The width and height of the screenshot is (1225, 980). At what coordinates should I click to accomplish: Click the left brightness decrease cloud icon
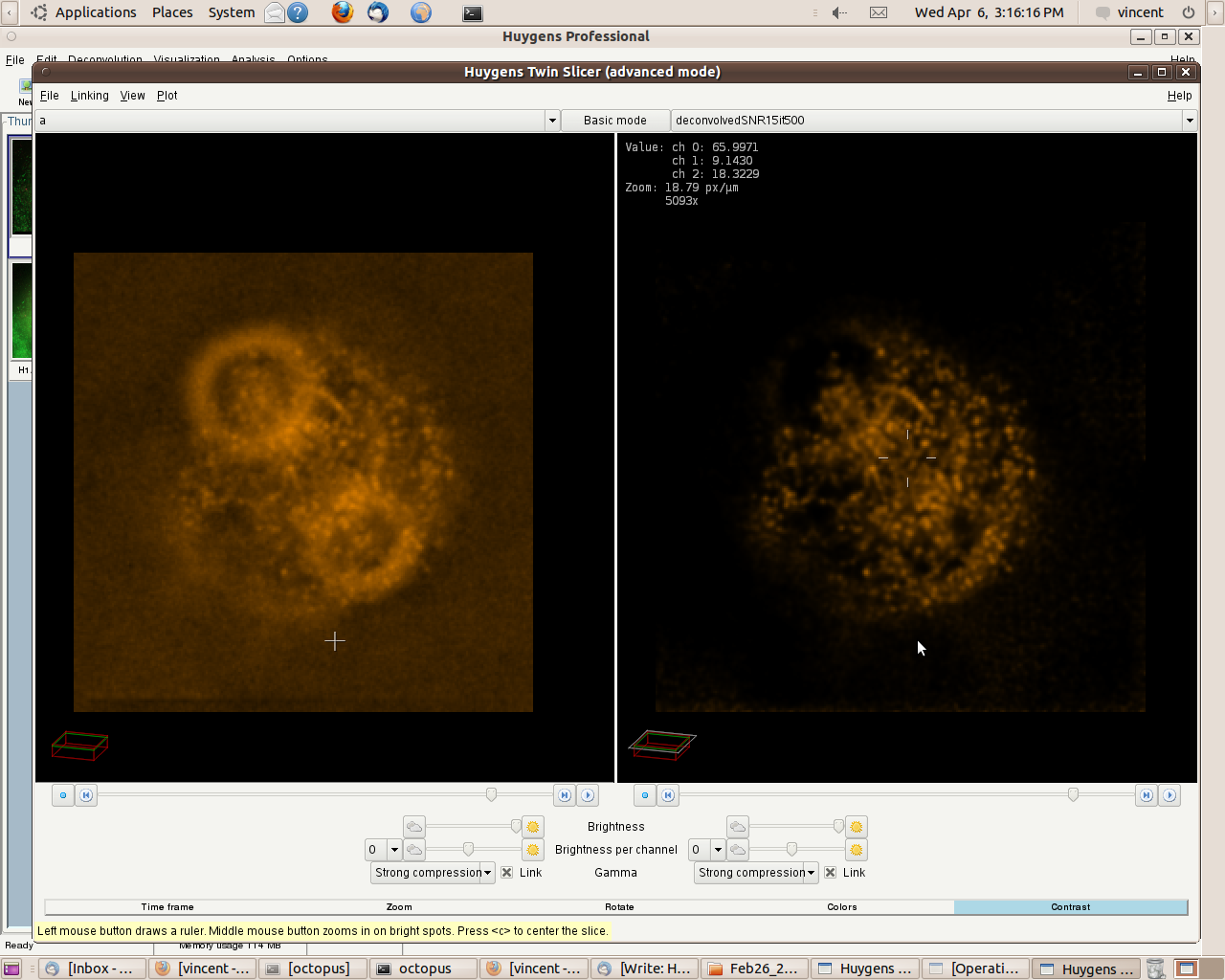[x=414, y=827]
